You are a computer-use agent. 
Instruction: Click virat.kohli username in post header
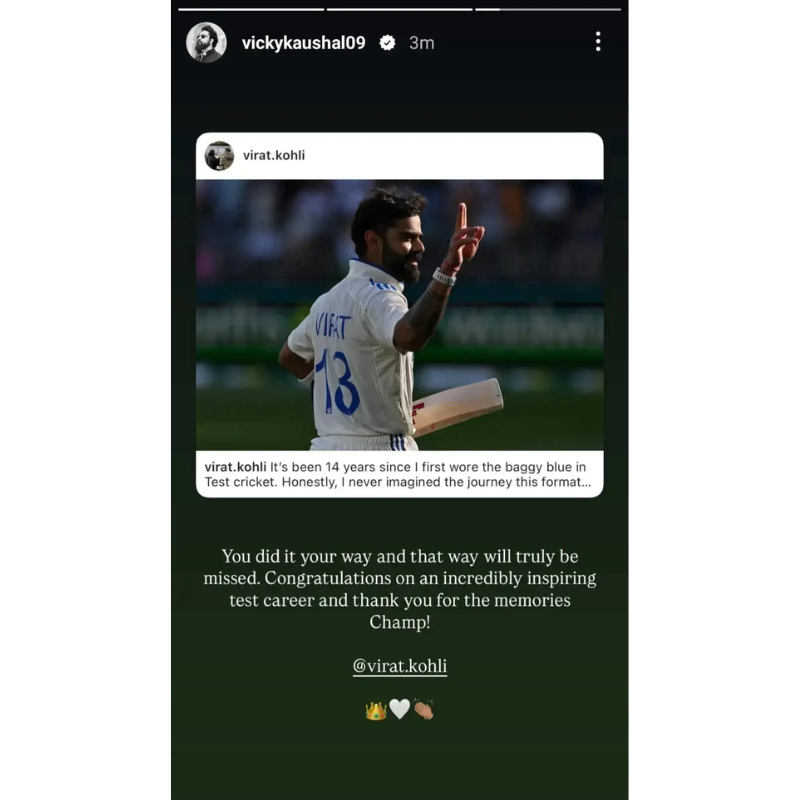[x=274, y=155]
